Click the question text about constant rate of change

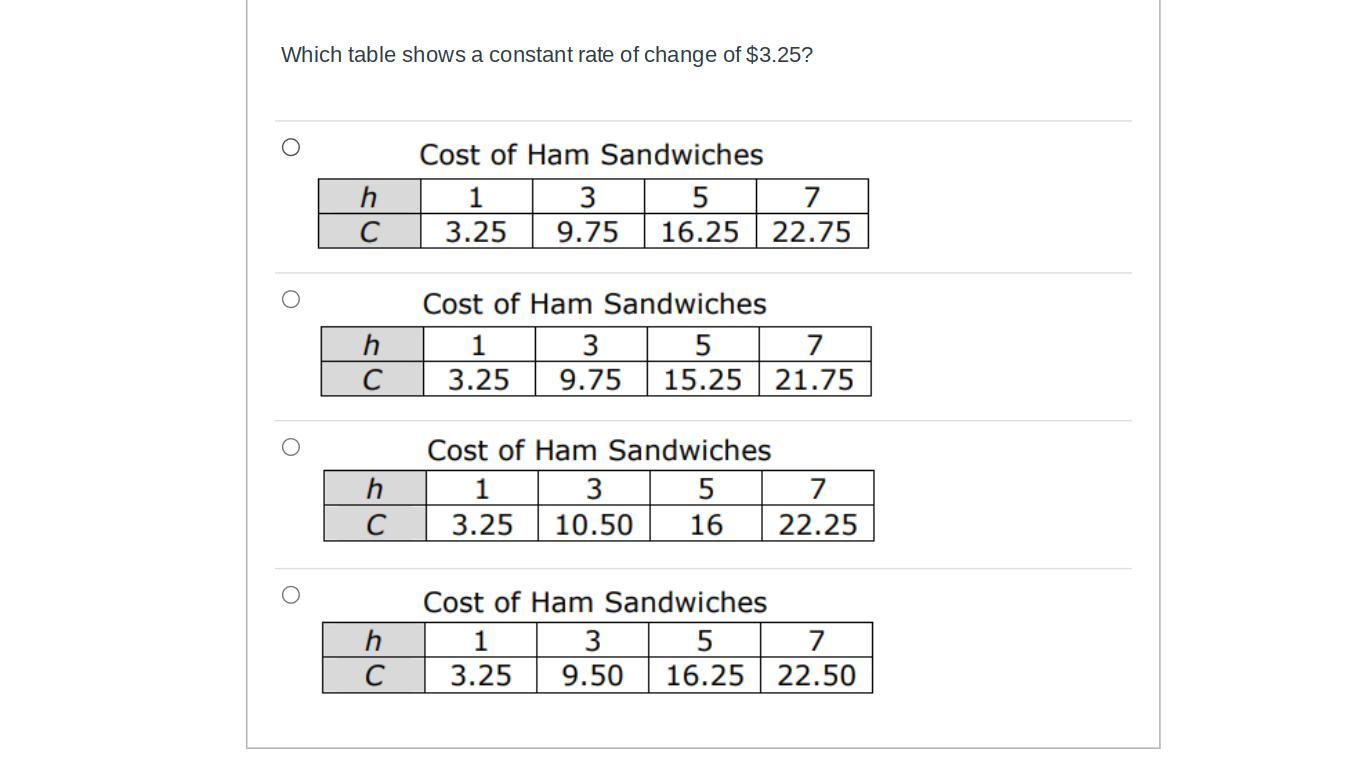547,55
